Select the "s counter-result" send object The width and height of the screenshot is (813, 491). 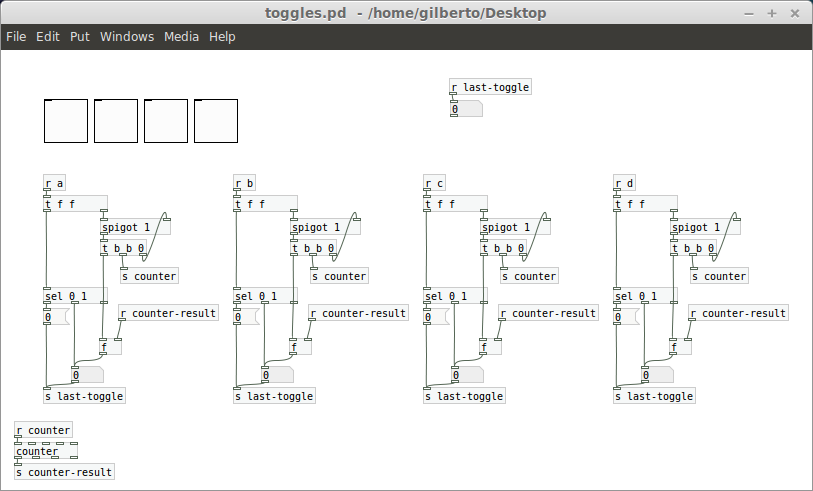pyautogui.click(x=64, y=472)
